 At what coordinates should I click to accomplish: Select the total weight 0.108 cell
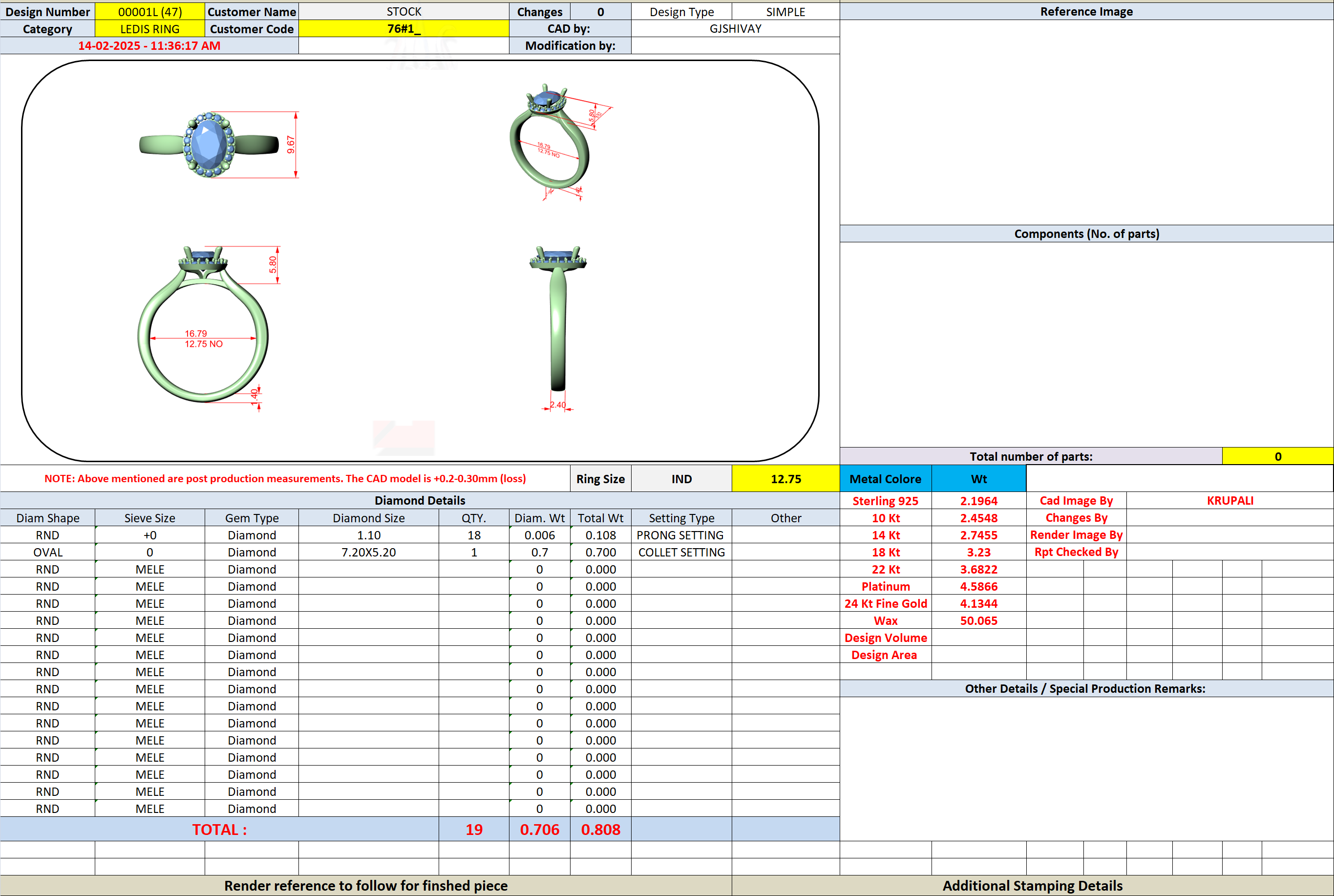click(x=600, y=535)
